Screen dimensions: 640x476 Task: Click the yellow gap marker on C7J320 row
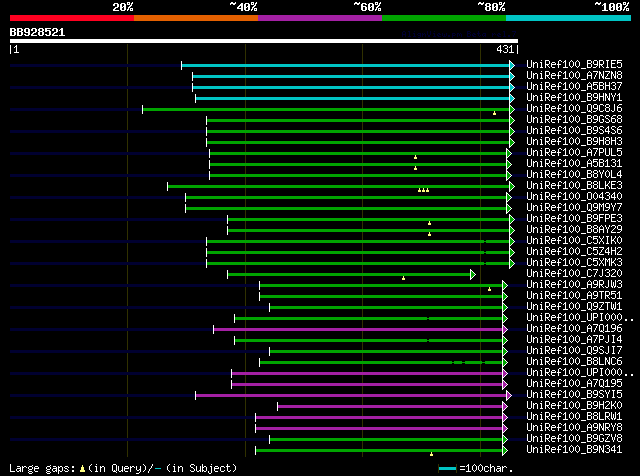pos(403,278)
